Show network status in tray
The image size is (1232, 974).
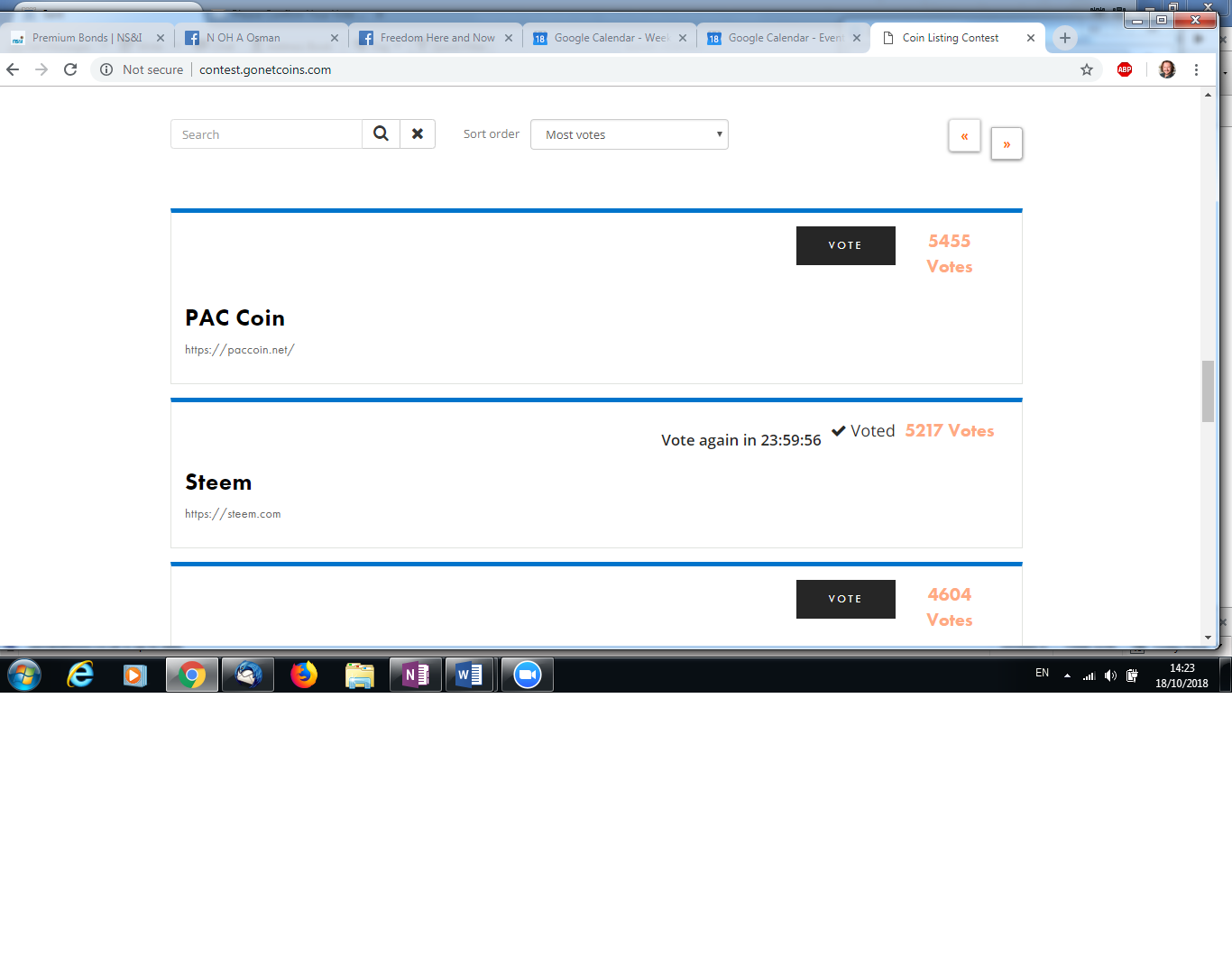[x=1089, y=675]
